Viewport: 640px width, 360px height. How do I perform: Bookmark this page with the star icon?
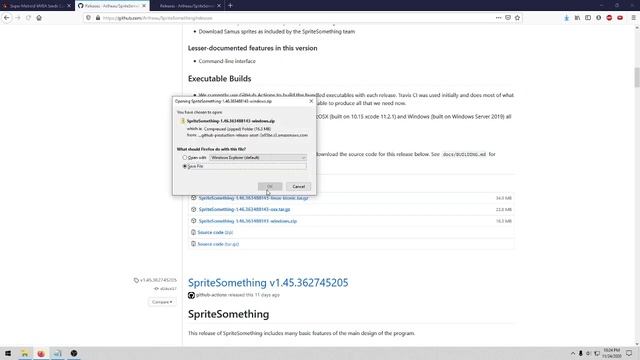point(518,18)
